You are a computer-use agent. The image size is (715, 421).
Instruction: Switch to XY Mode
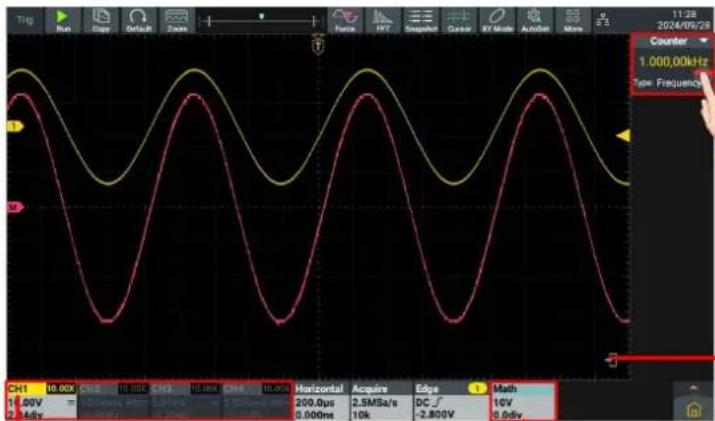pyautogui.click(x=497, y=21)
